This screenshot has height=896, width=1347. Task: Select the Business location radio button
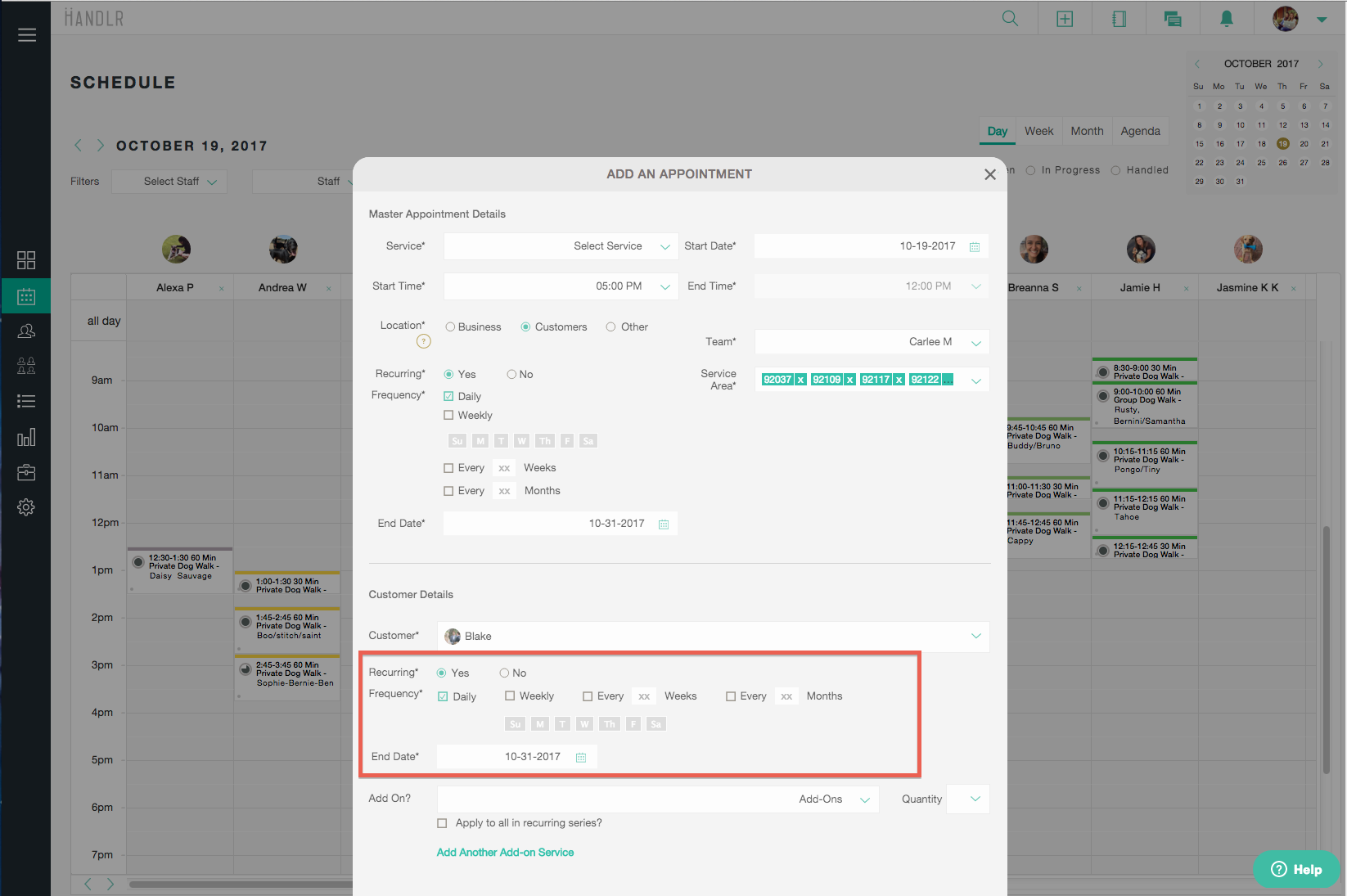point(450,327)
